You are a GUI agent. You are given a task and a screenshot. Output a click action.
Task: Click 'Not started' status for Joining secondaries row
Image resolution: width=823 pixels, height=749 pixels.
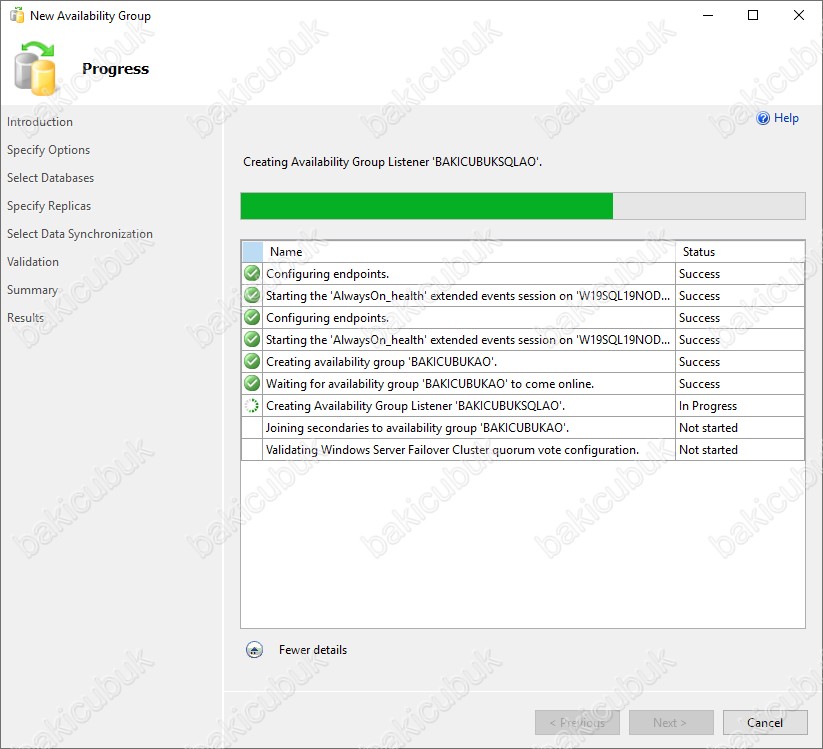pos(740,428)
